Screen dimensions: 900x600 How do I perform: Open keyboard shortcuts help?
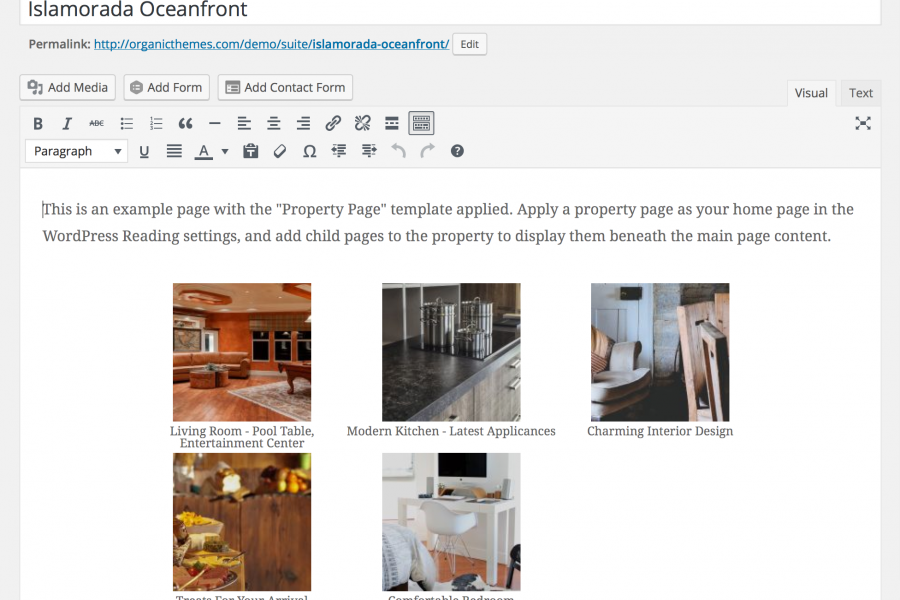point(457,151)
